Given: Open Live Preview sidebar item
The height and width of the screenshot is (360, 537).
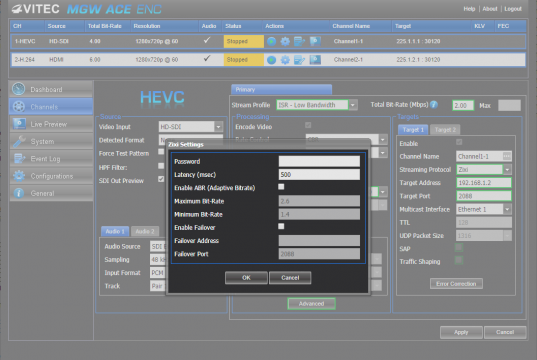Looking at the screenshot, I should click(x=51, y=124).
